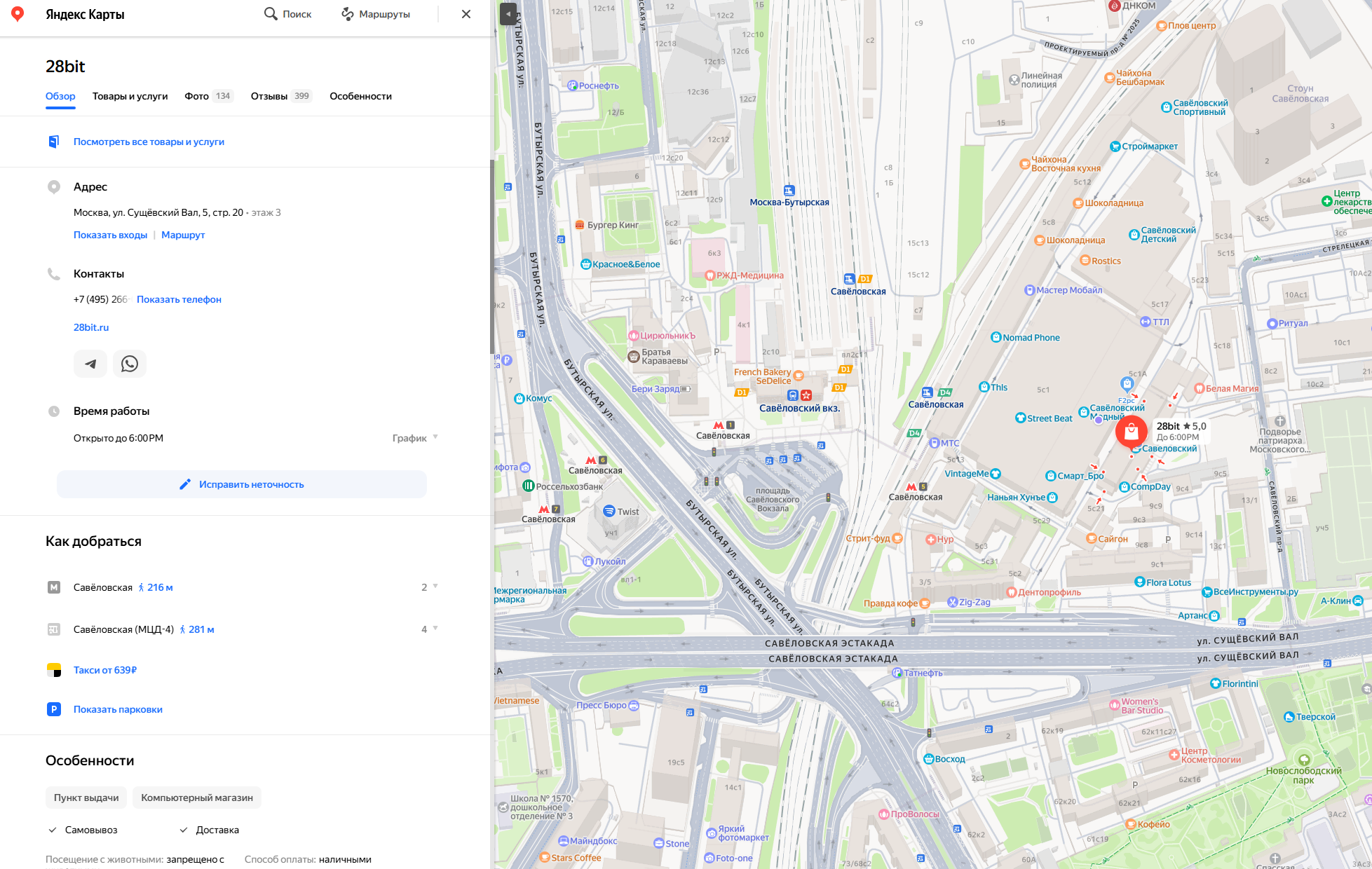This screenshot has width=1372, height=869.
Task: Open the WhatsApp contact icon
Action: pyautogui.click(x=130, y=364)
